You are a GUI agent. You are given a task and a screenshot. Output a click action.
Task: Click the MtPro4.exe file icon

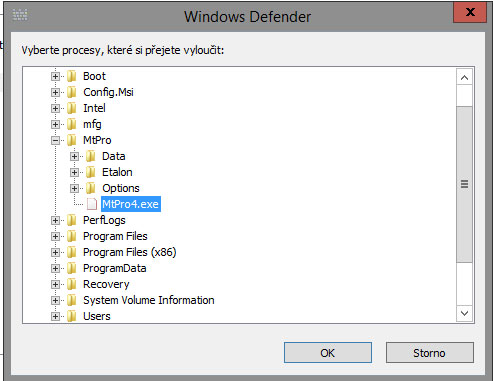[92, 204]
